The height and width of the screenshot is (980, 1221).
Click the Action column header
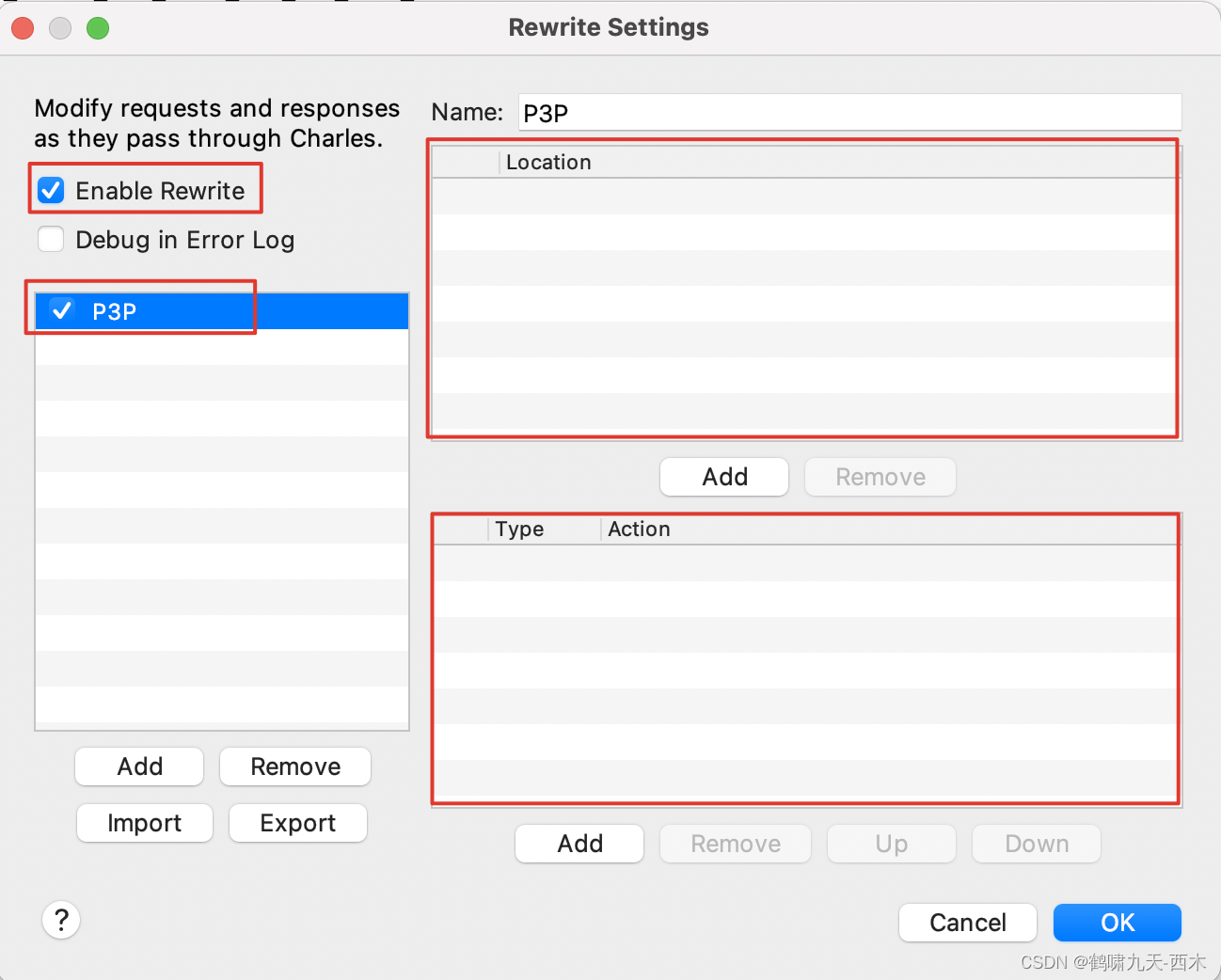click(x=890, y=529)
